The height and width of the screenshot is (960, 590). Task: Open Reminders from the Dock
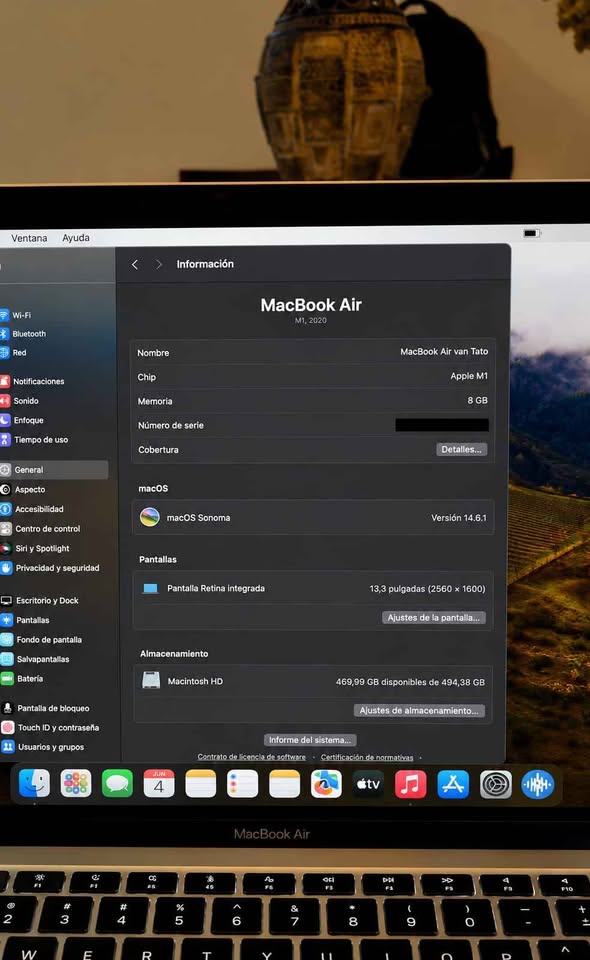(x=242, y=784)
